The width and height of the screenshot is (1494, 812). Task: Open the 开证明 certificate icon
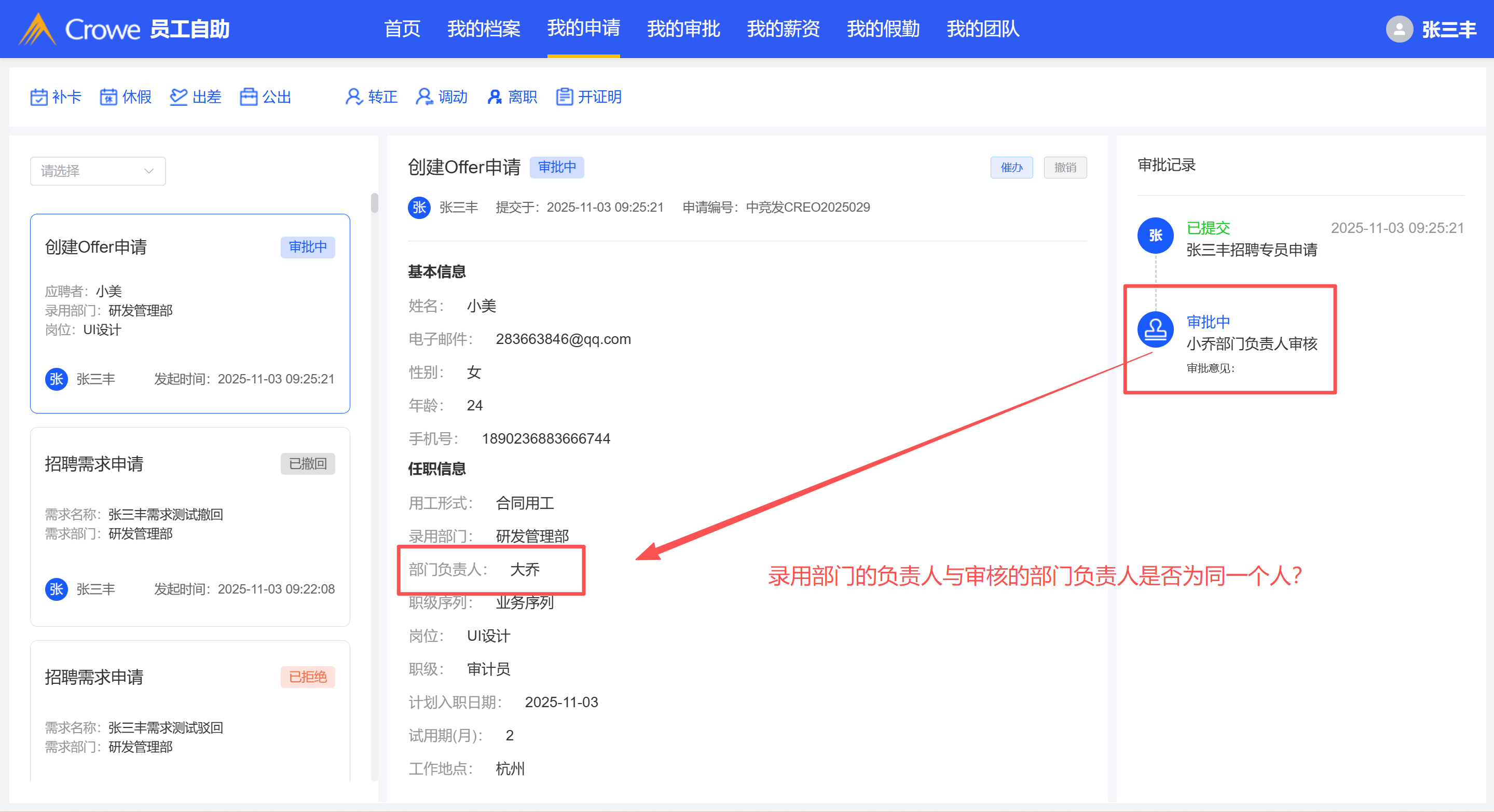click(564, 97)
